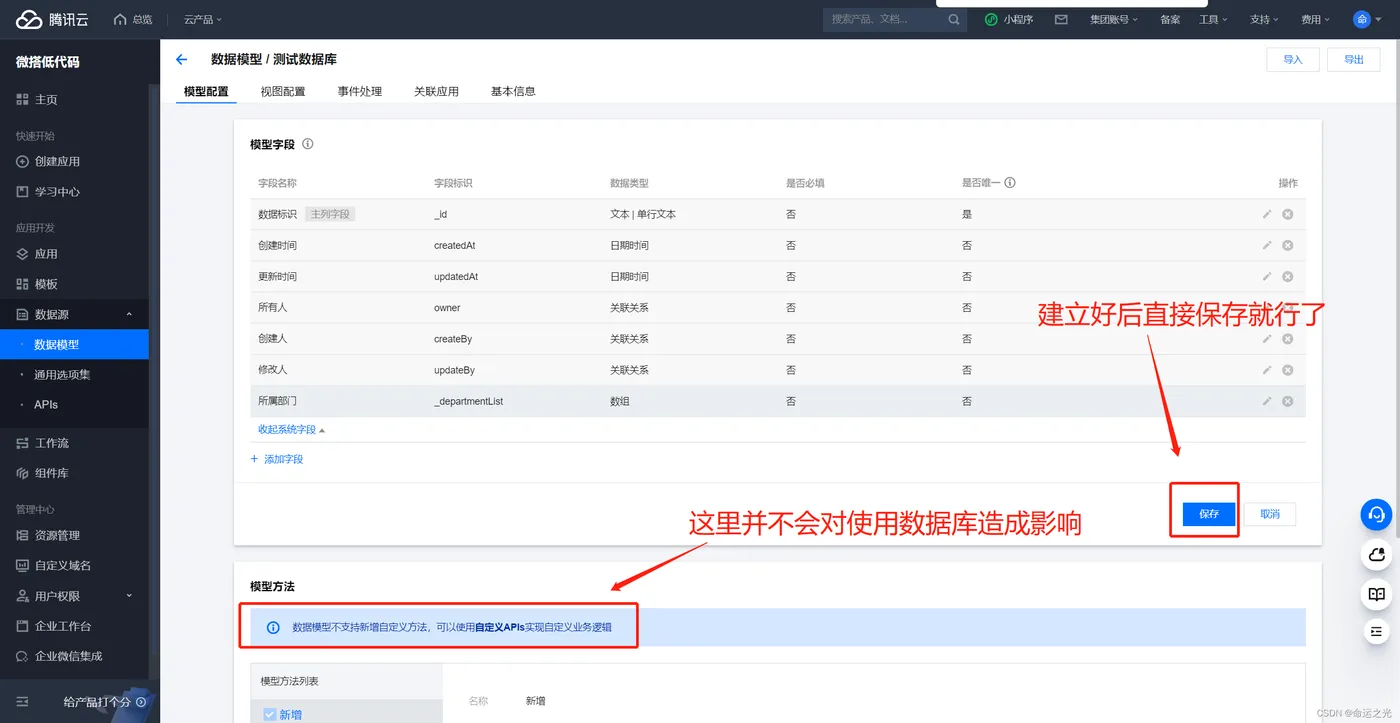Delete the createdAt field row
Viewport: 1400px width, 723px height.
[x=1288, y=245]
